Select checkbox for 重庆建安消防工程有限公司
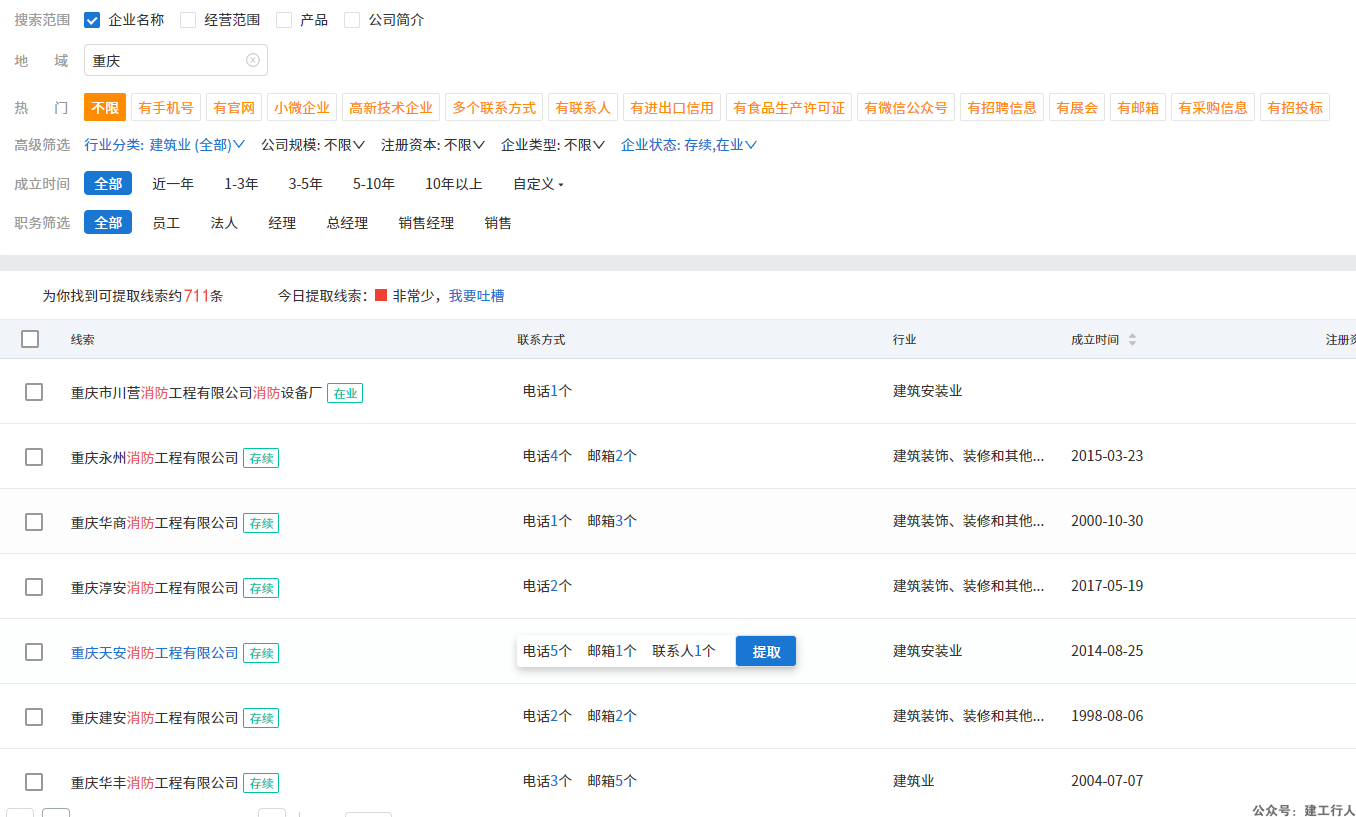Image resolution: width=1356 pixels, height=817 pixels. 34,717
